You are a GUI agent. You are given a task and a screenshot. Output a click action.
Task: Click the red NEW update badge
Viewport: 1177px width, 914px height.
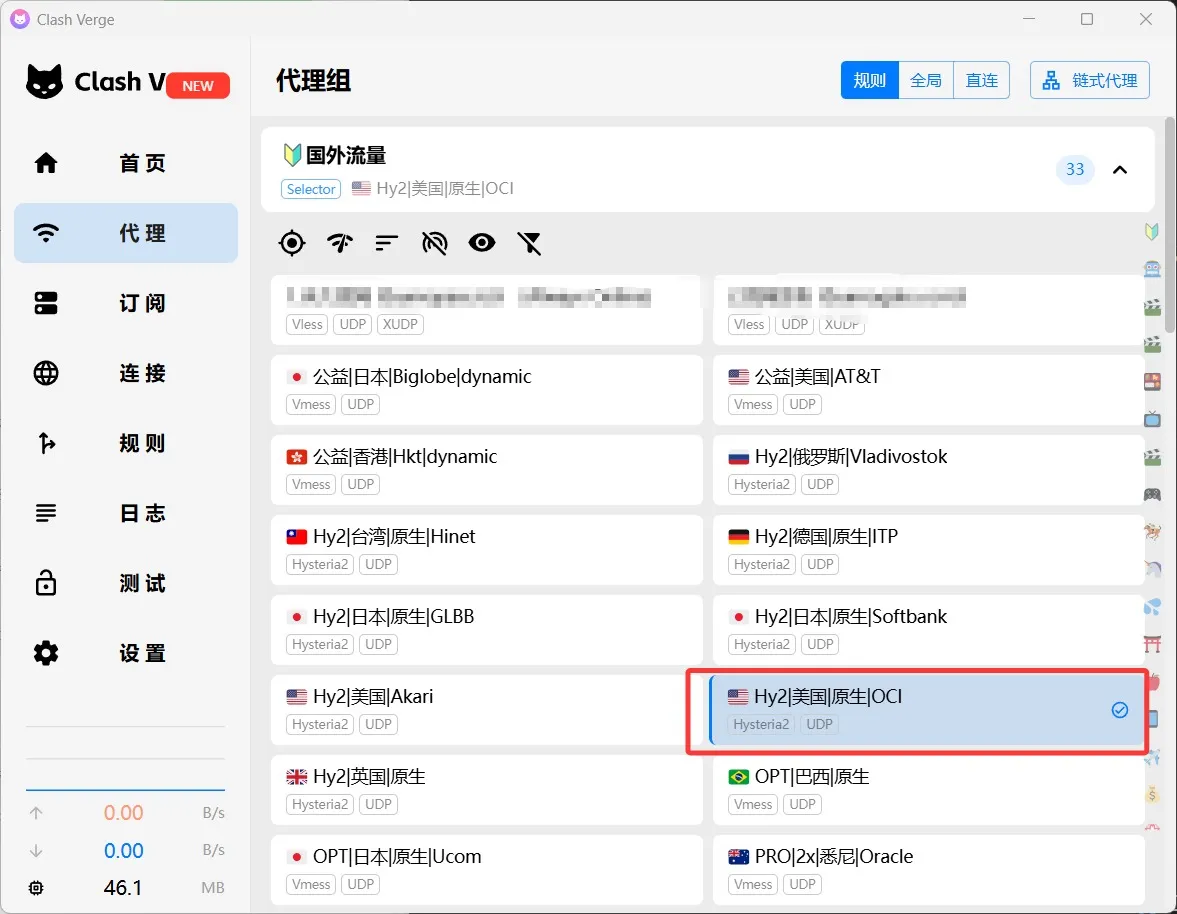197,86
